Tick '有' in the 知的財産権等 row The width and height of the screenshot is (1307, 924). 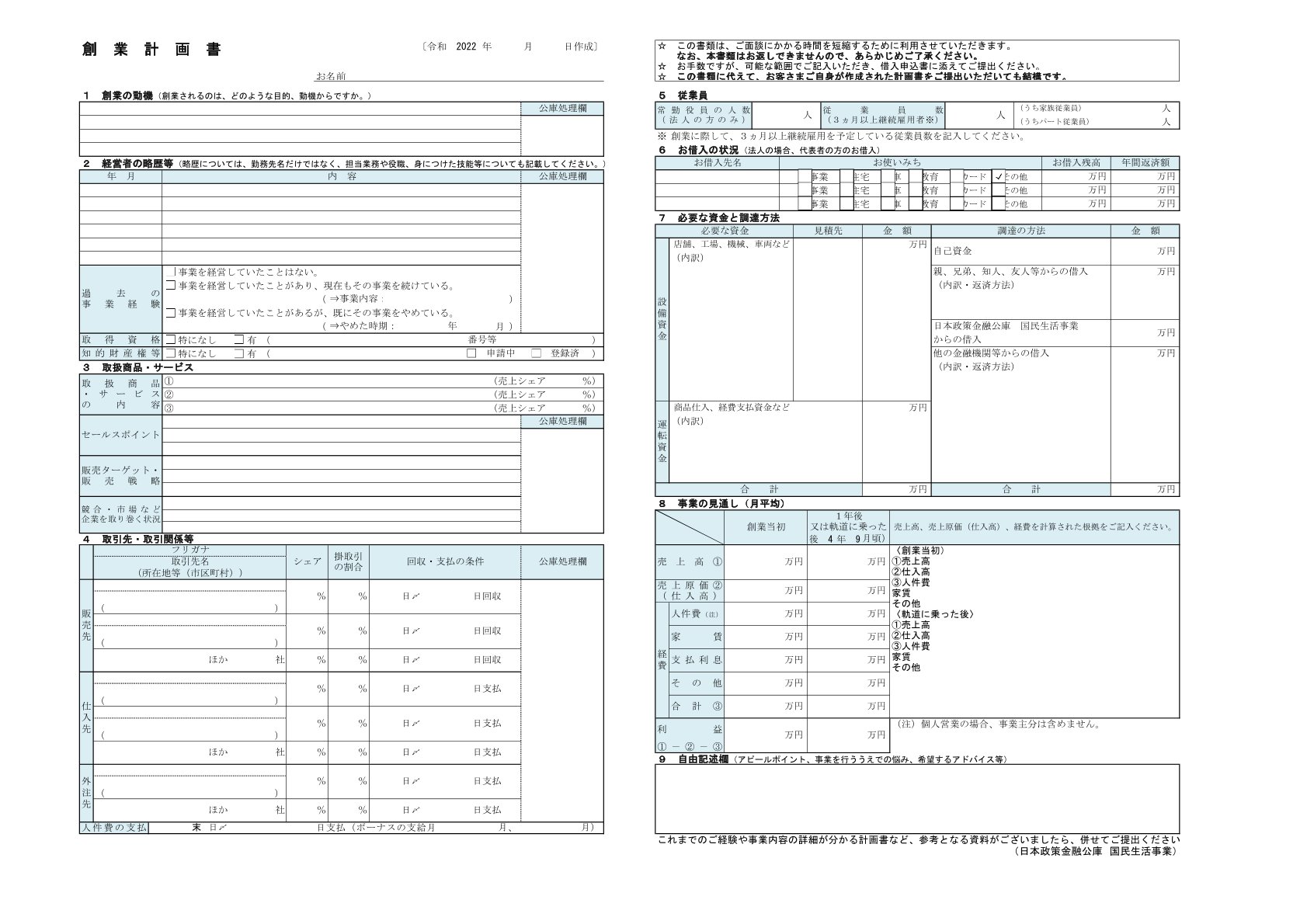tap(239, 353)
